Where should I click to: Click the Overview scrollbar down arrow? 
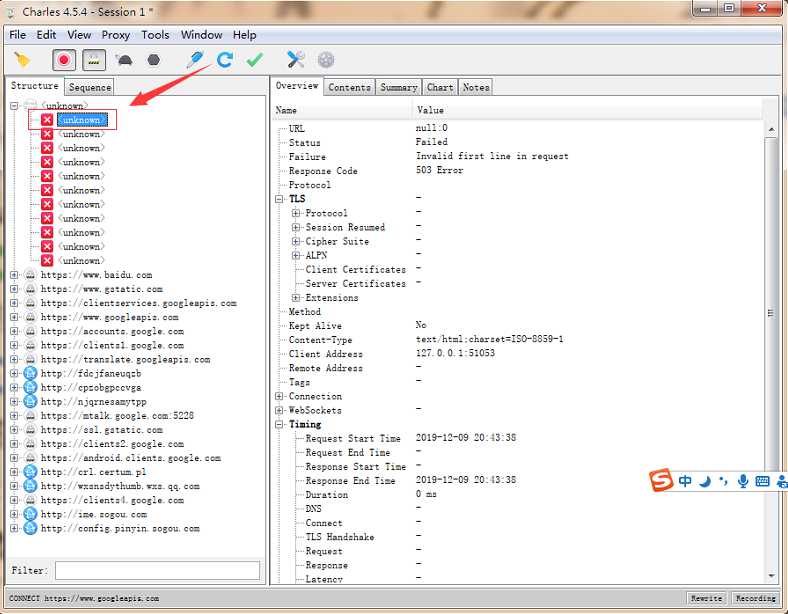click(771, 576)
